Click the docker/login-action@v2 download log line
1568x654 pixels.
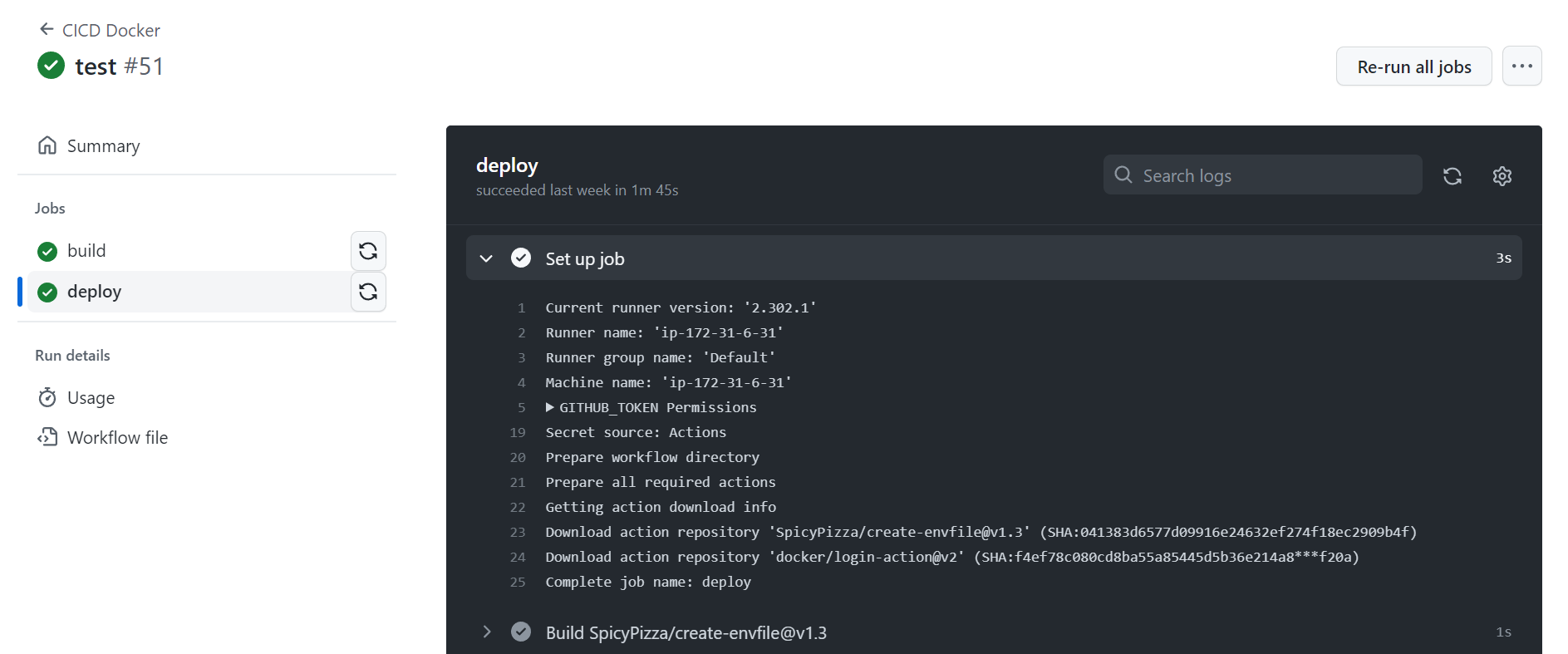coord(952,557)
